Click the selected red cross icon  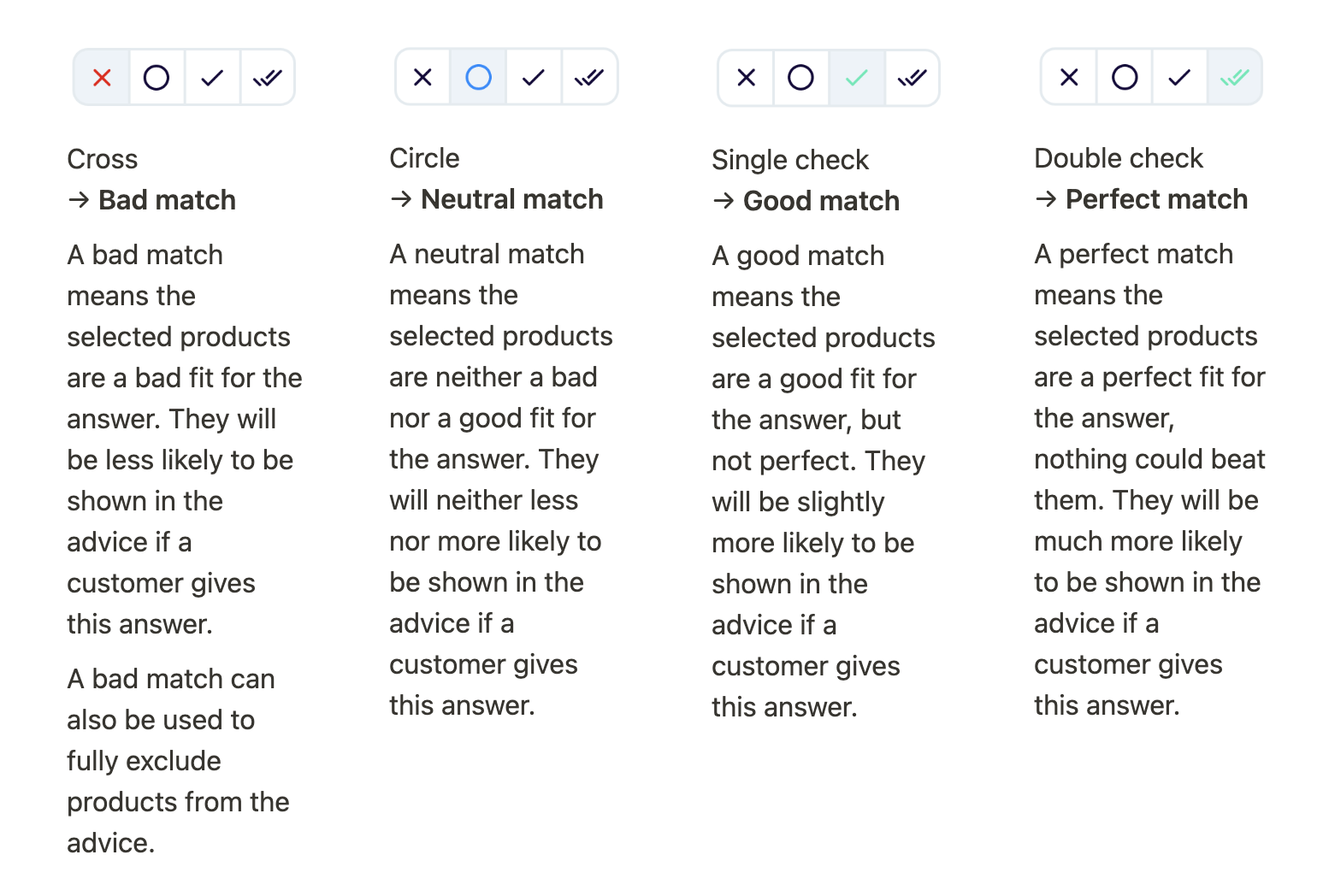click(x=102, y=78)
